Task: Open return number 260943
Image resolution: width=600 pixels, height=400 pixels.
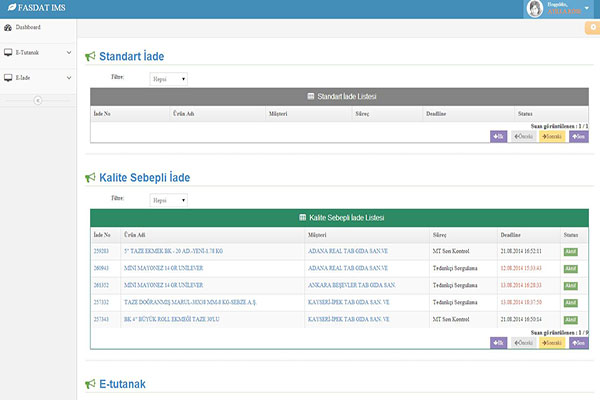Action: (101, 268)
